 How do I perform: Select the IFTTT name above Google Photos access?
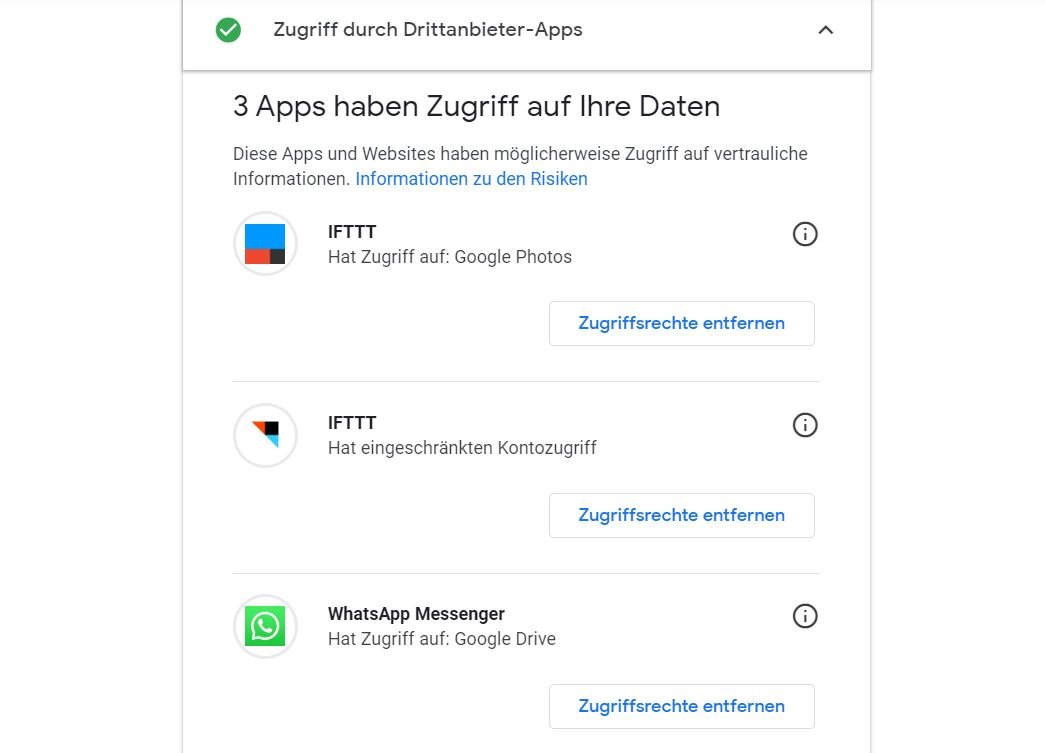pyautogui.click(x=352, y=232)
